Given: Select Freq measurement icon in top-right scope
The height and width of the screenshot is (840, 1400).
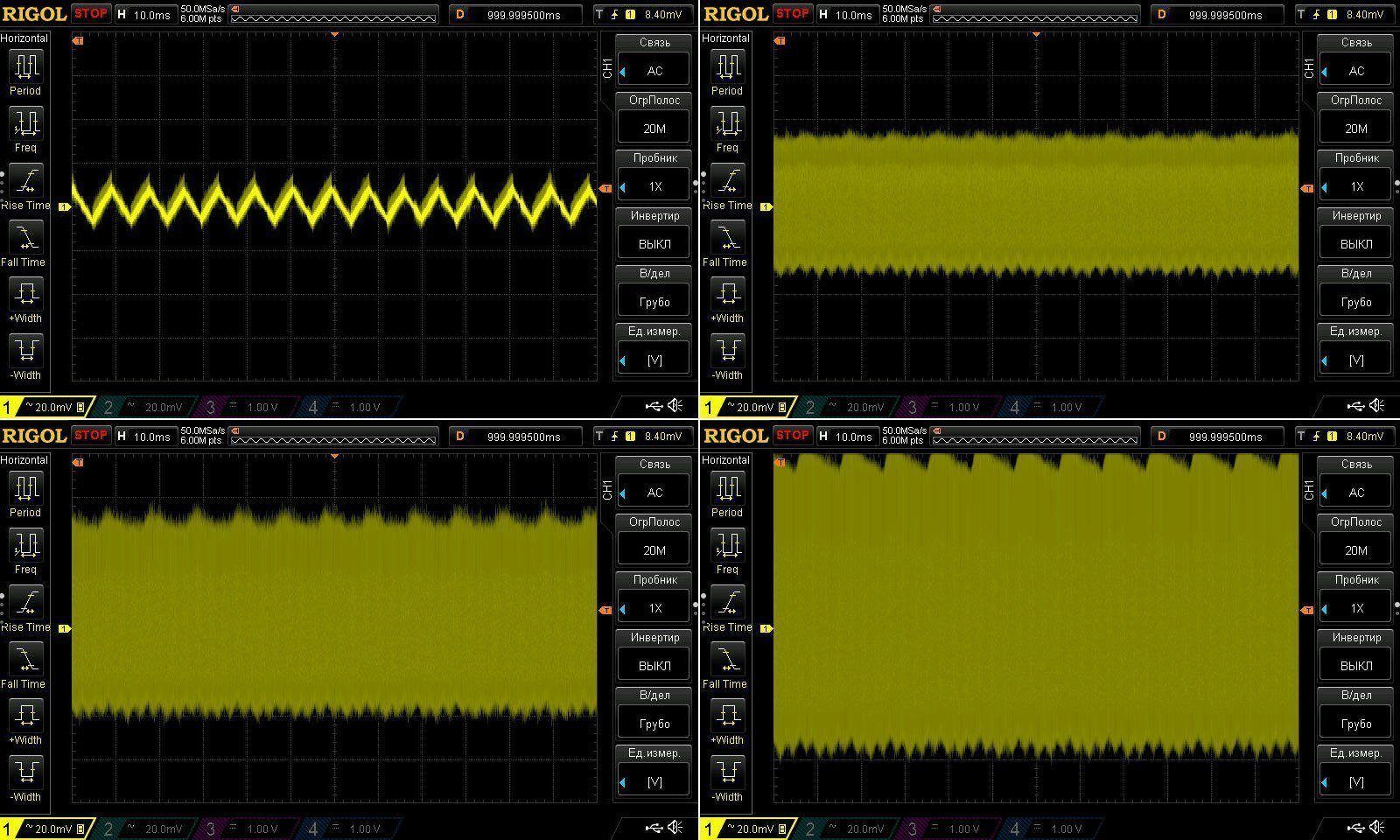Looking at the screenshot, I should pos(727,123).
